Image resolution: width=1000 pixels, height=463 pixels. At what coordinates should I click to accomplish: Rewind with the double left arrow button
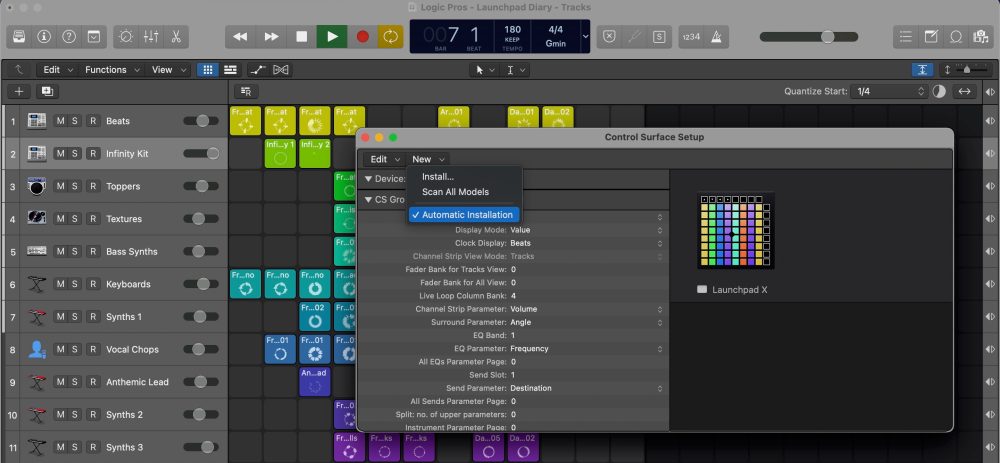click(240, 37)
